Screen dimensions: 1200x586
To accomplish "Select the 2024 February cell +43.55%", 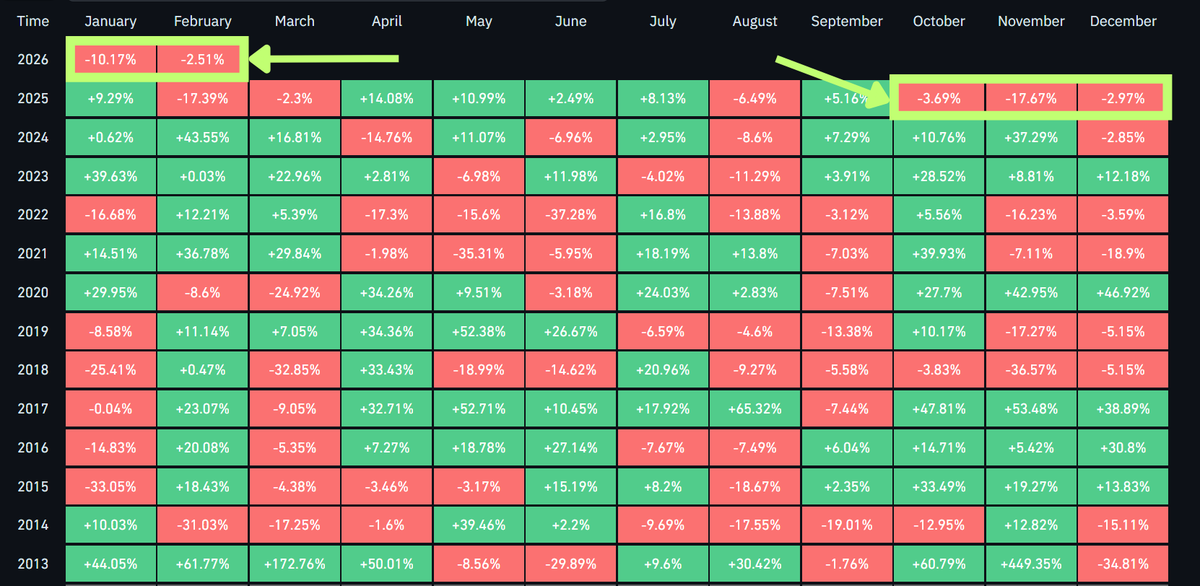I will point(202,137).
